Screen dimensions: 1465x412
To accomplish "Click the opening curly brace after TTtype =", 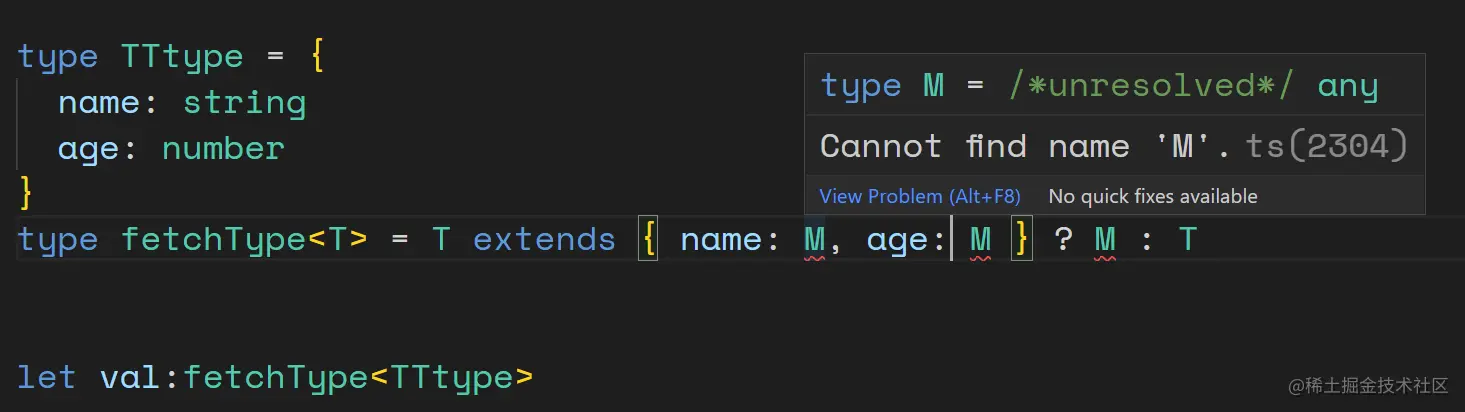I will (x=317, y=56).
